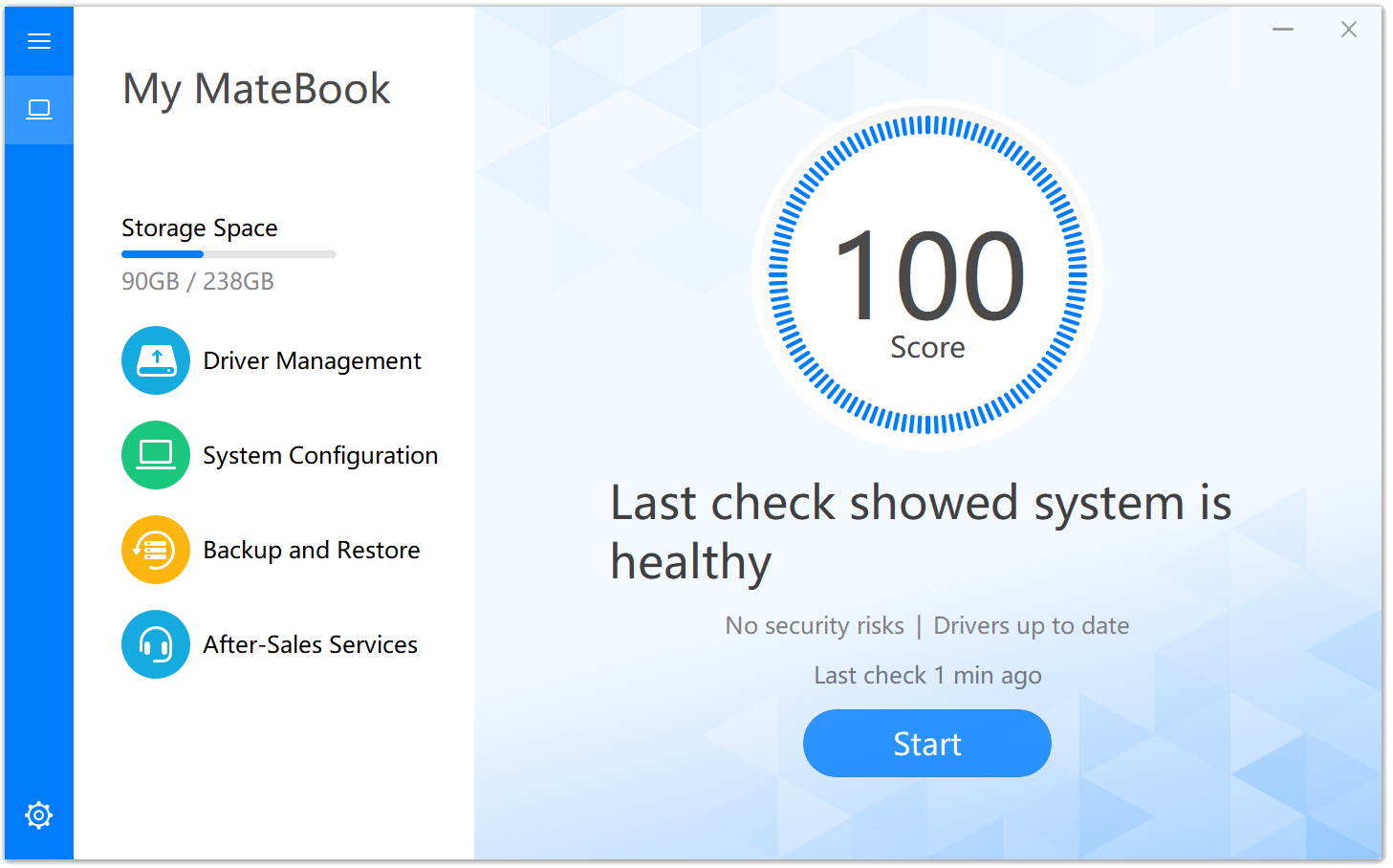The width and height of the screenshot is (1393, 868).
Task: Click the circular 100 Score gauge
Action: (x=927, y=275)
